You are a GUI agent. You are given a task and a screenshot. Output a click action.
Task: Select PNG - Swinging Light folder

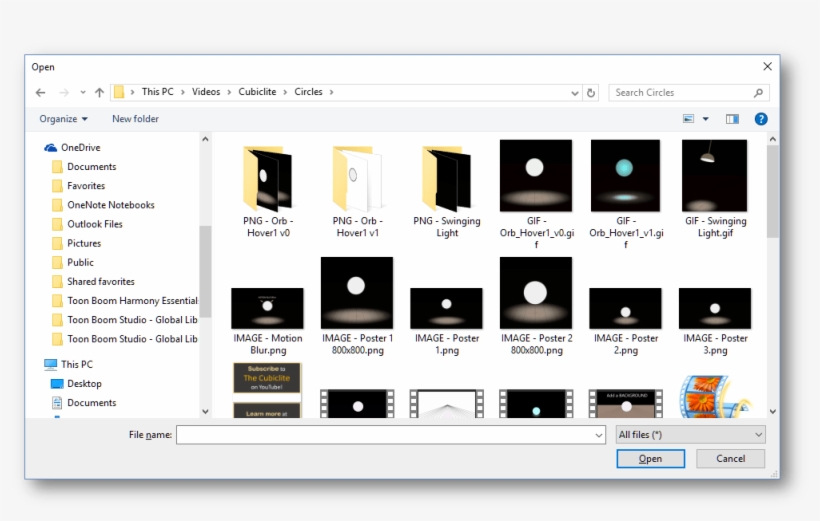[447, 192]
